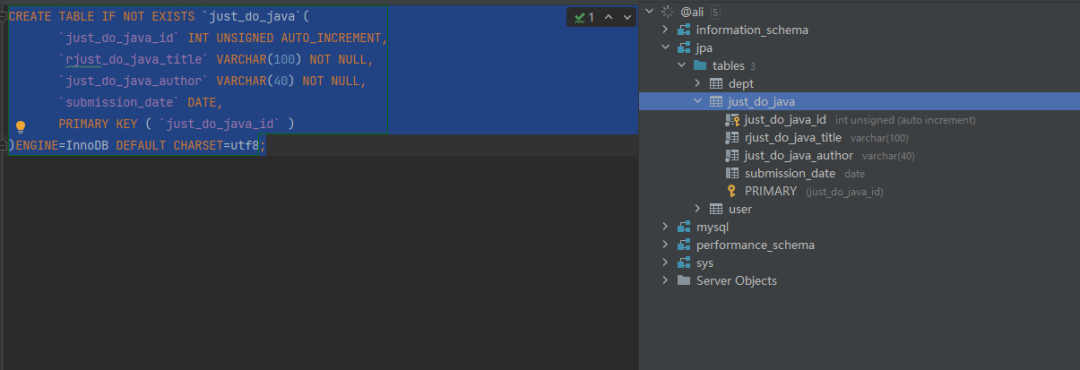This screenshot has width=1080, height=370.
Task: Select the sys schema label
Action: click(x=705, y=263)
